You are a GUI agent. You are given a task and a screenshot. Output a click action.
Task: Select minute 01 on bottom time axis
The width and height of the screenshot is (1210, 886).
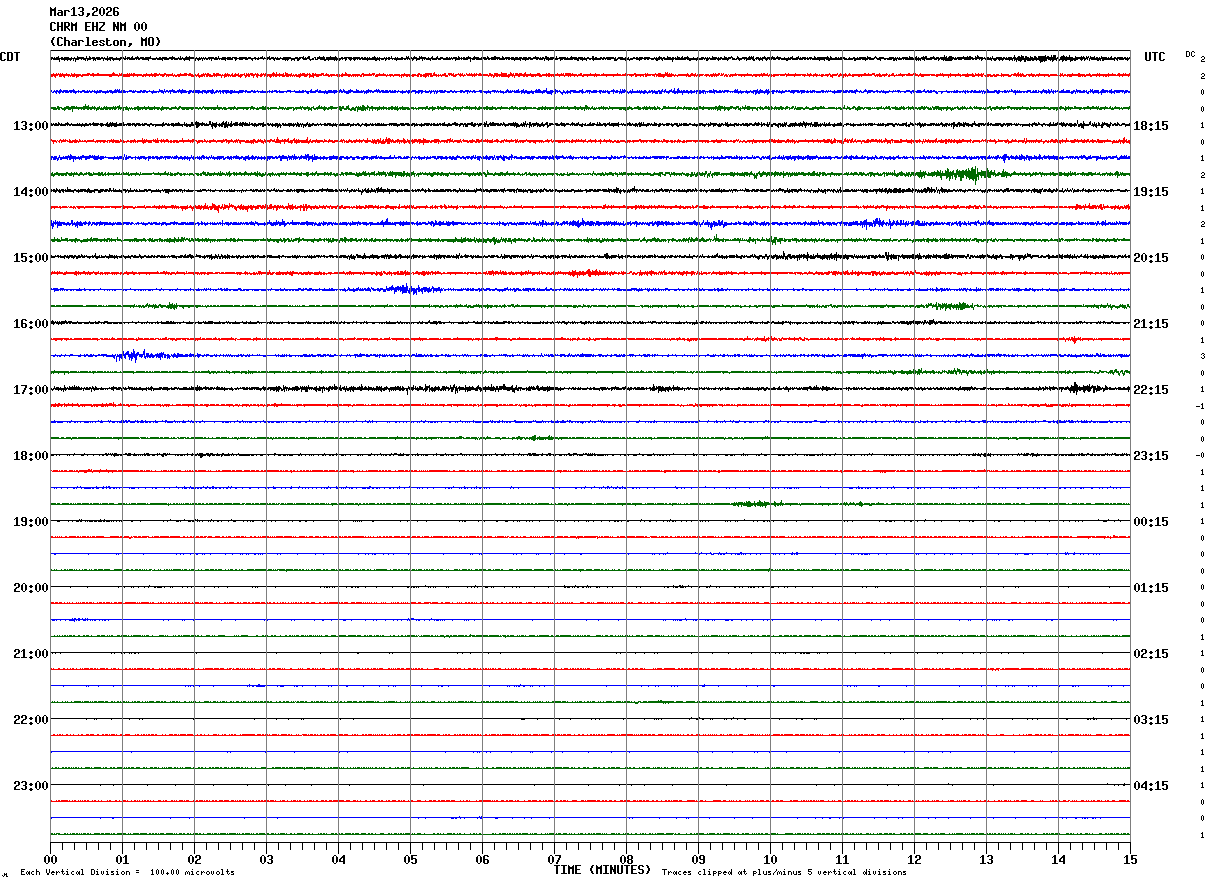coord(122,859)
